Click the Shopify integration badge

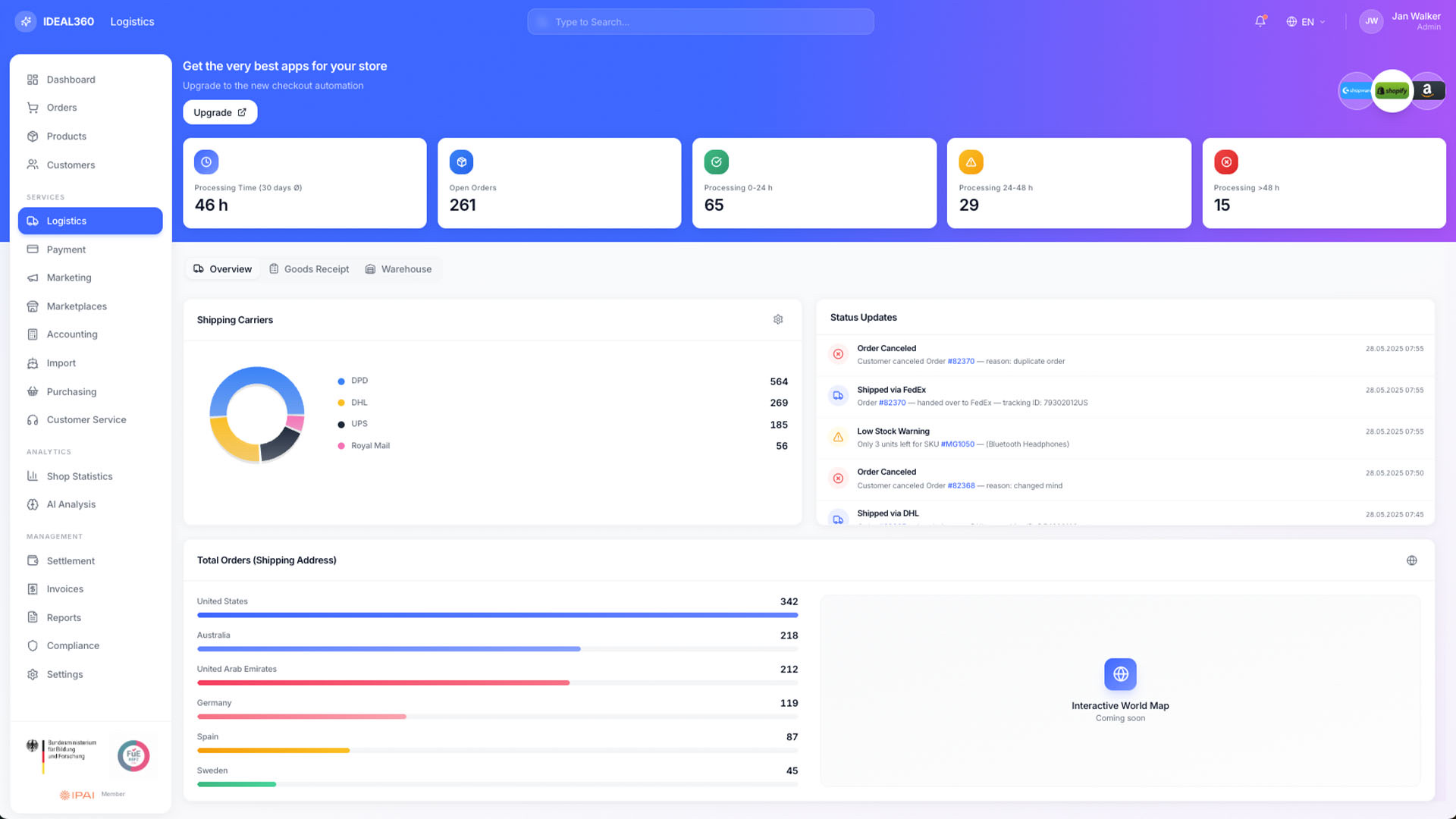[1392, 91]
